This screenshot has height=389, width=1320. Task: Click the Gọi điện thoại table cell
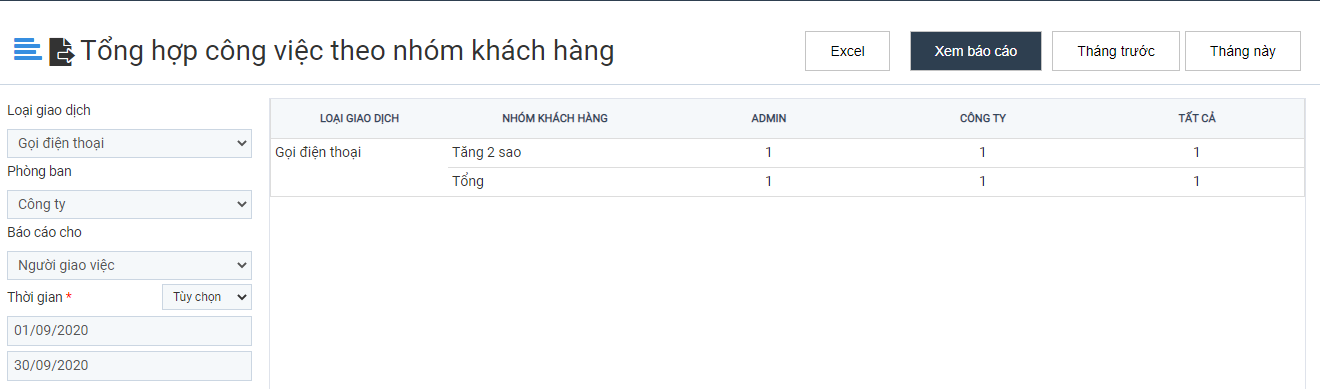point(318,152)
